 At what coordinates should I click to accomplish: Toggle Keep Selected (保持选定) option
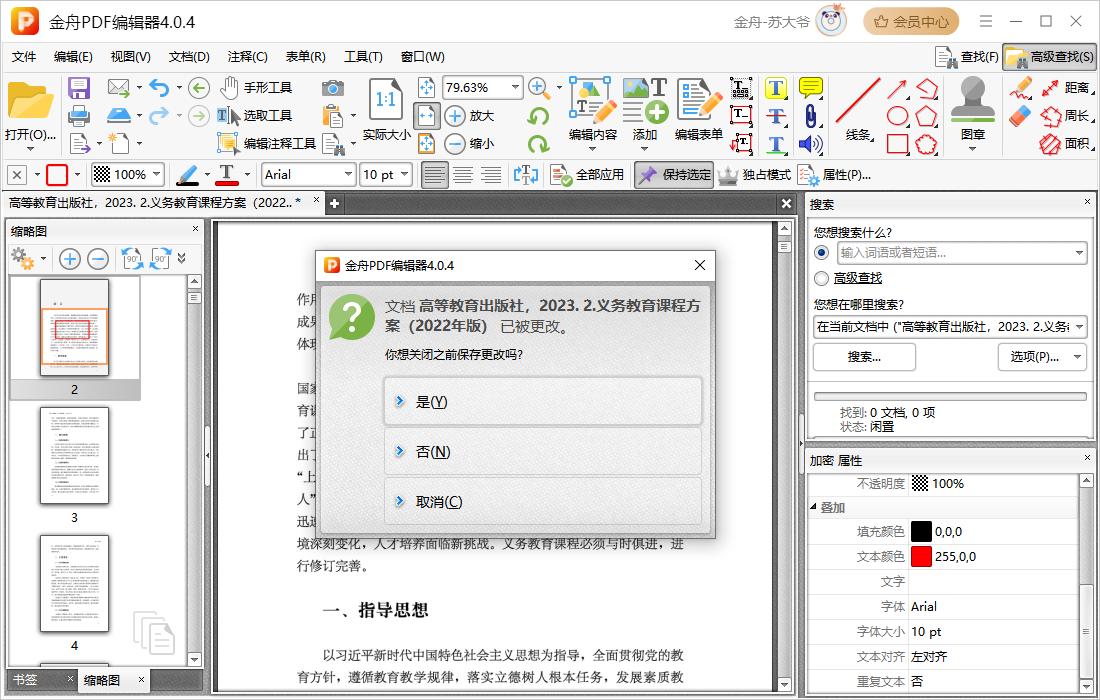674,175
